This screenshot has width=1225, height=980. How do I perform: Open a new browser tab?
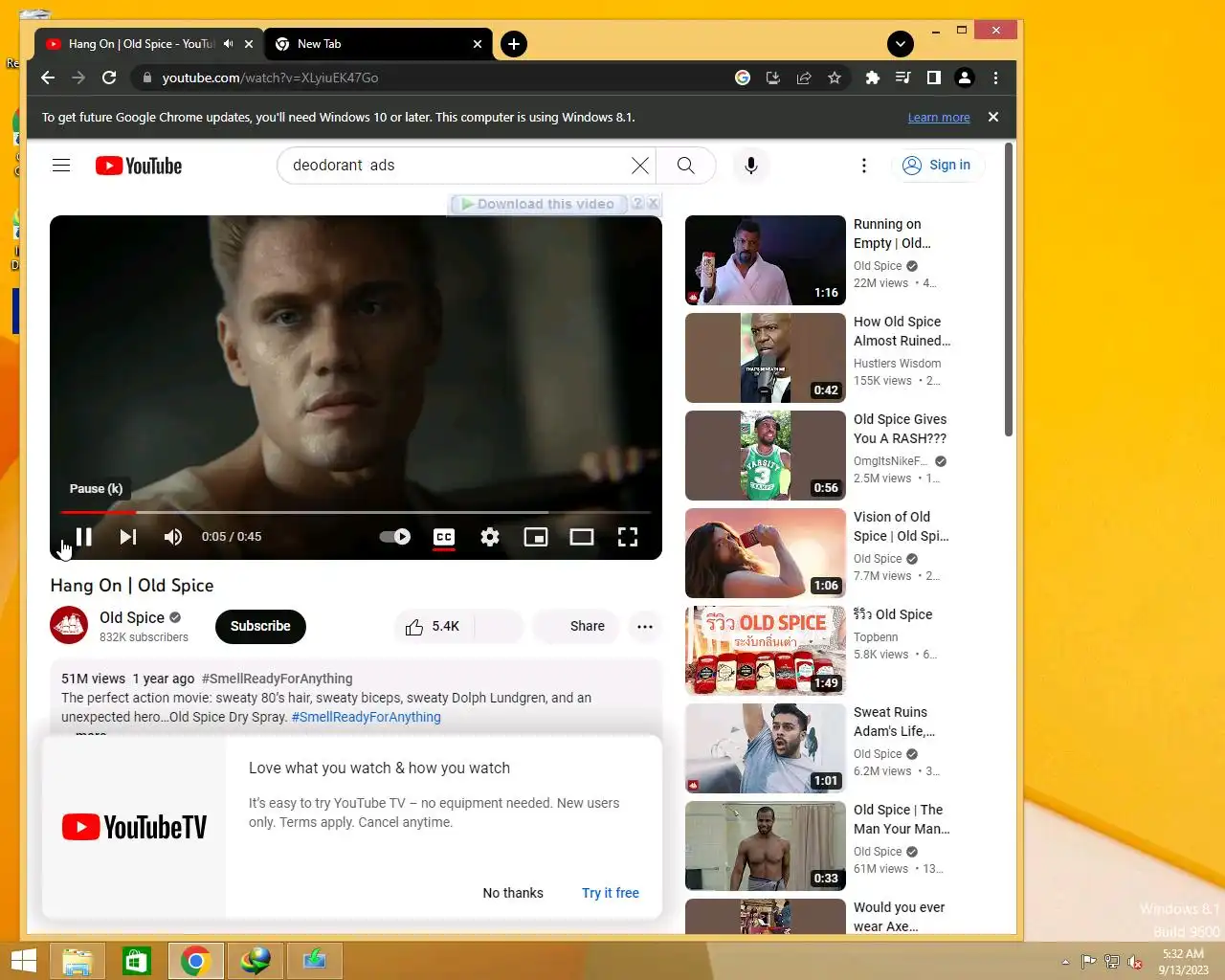pos(514,44)
